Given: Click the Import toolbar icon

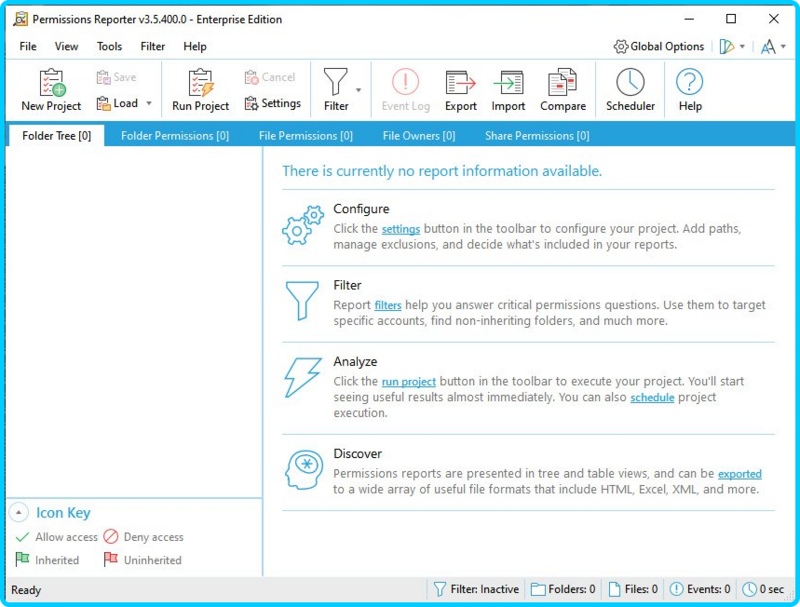Looking at the screenshot, I should click(x=508, y=83).
